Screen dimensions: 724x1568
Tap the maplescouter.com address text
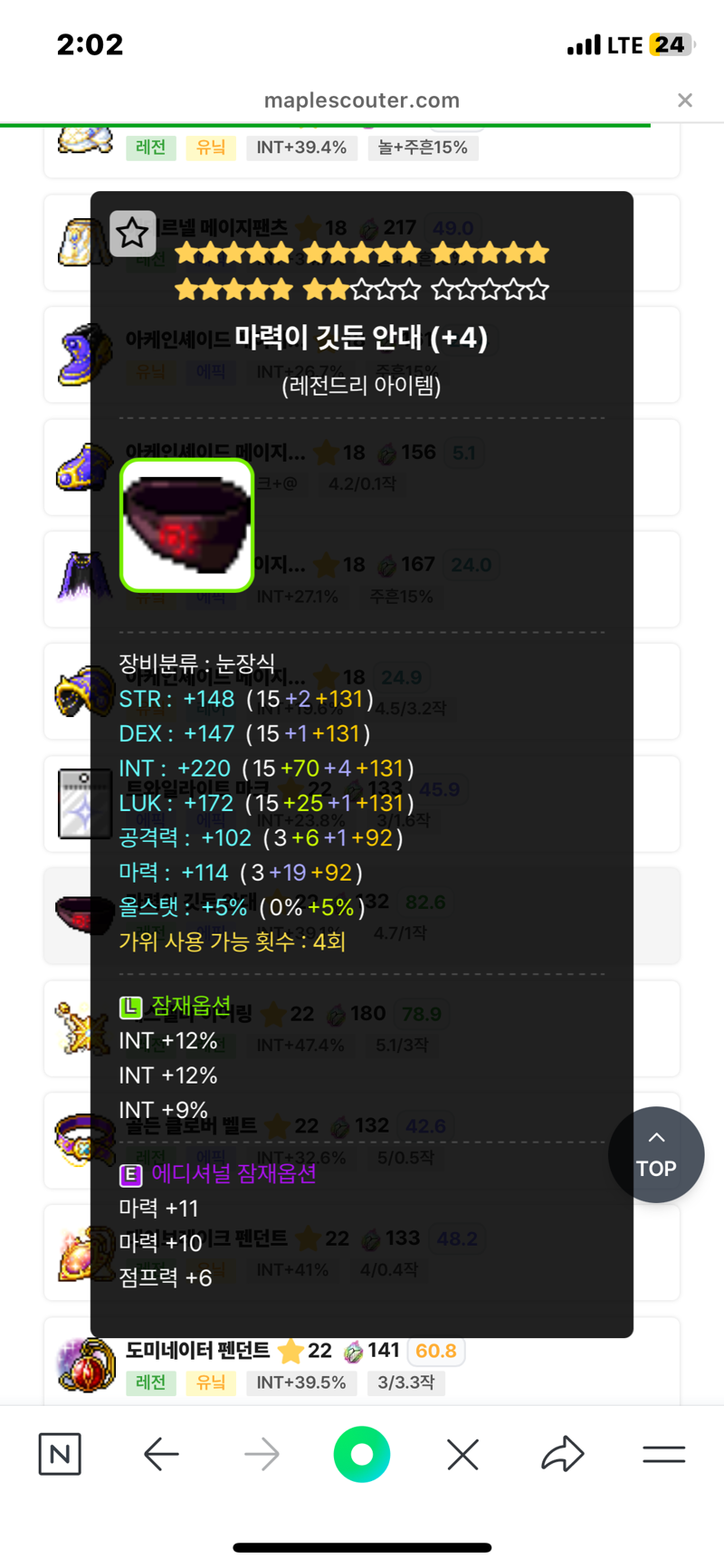point(362,100)
